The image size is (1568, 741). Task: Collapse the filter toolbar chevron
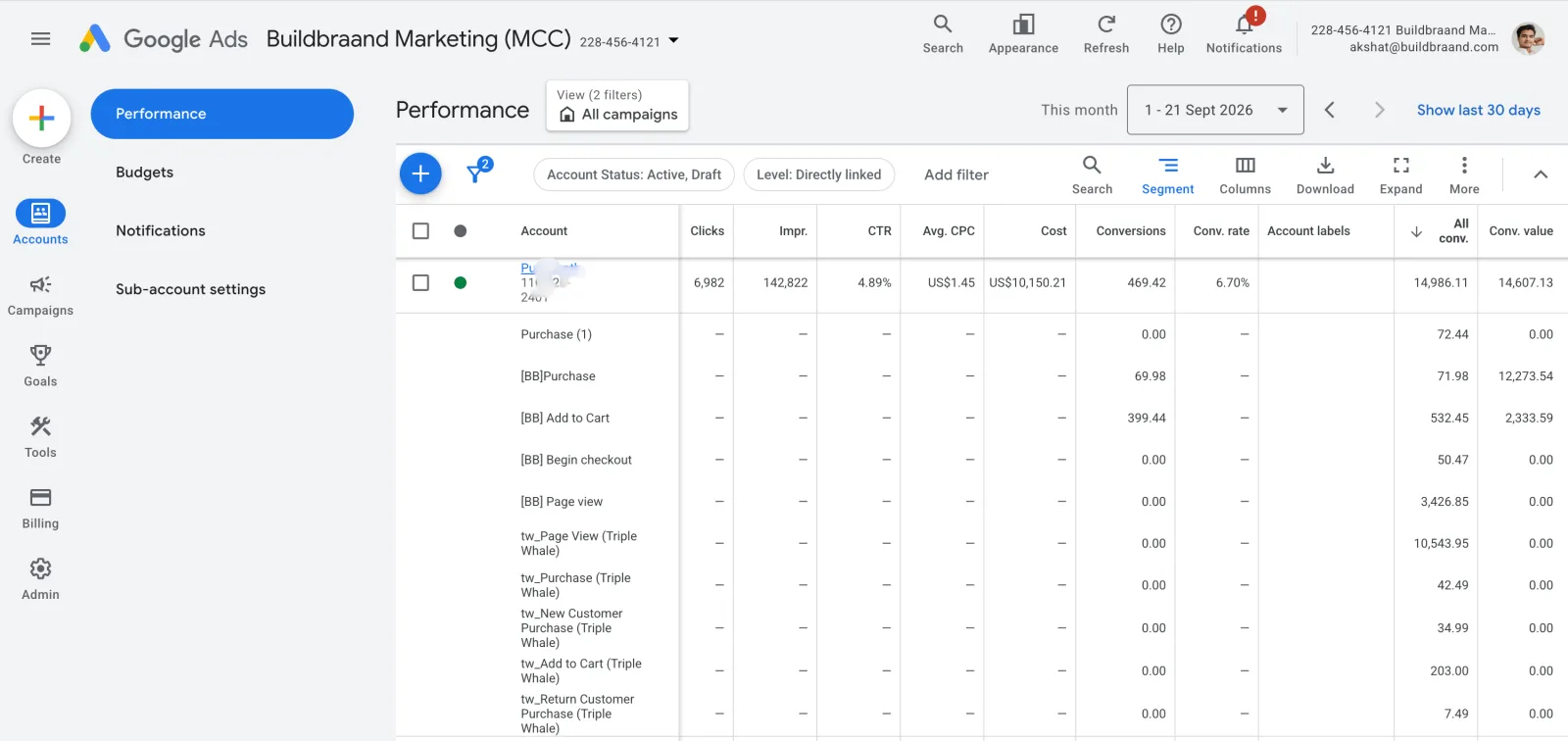[1541, 174]
